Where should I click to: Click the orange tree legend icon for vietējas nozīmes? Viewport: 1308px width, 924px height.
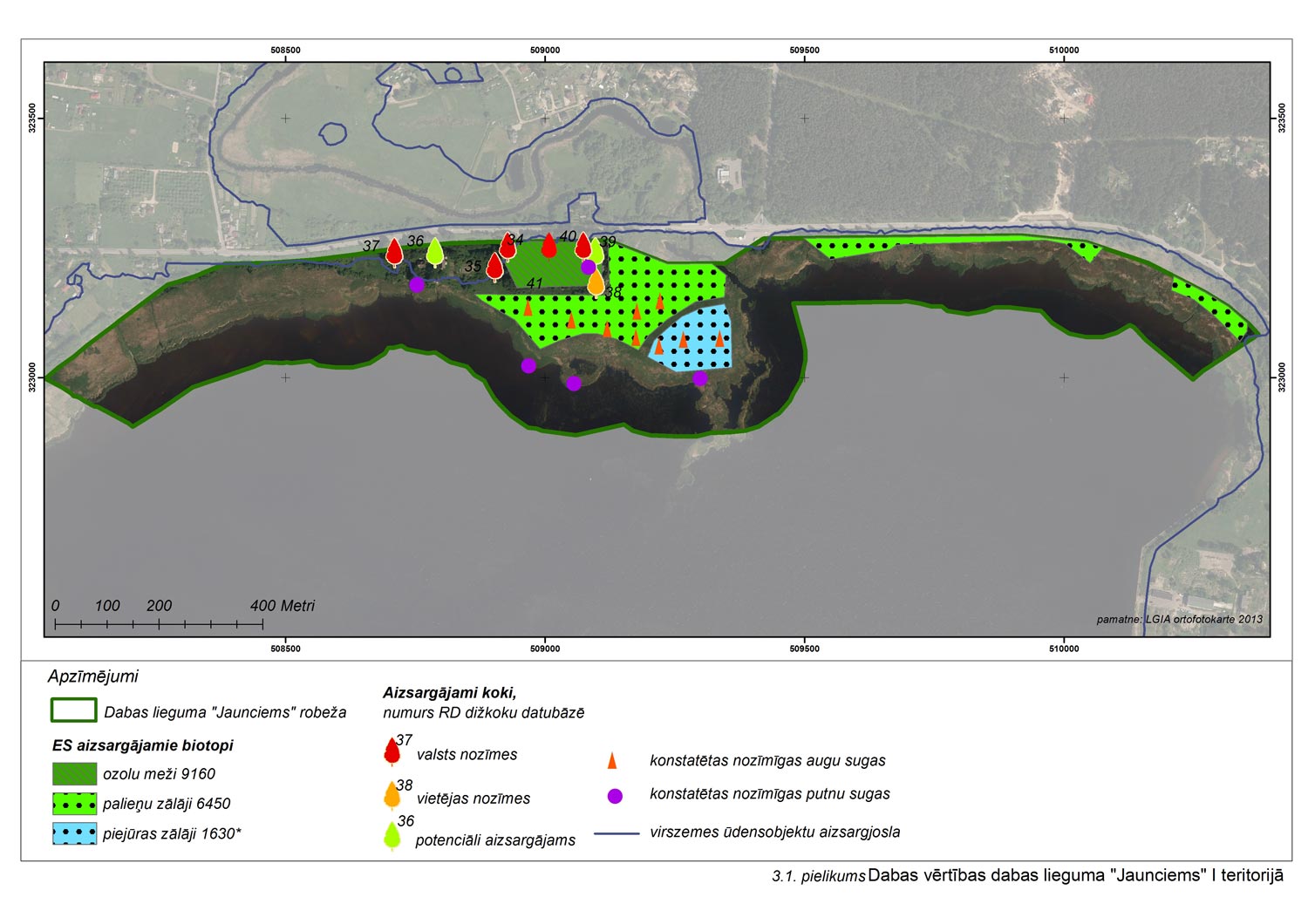point(392,794)
